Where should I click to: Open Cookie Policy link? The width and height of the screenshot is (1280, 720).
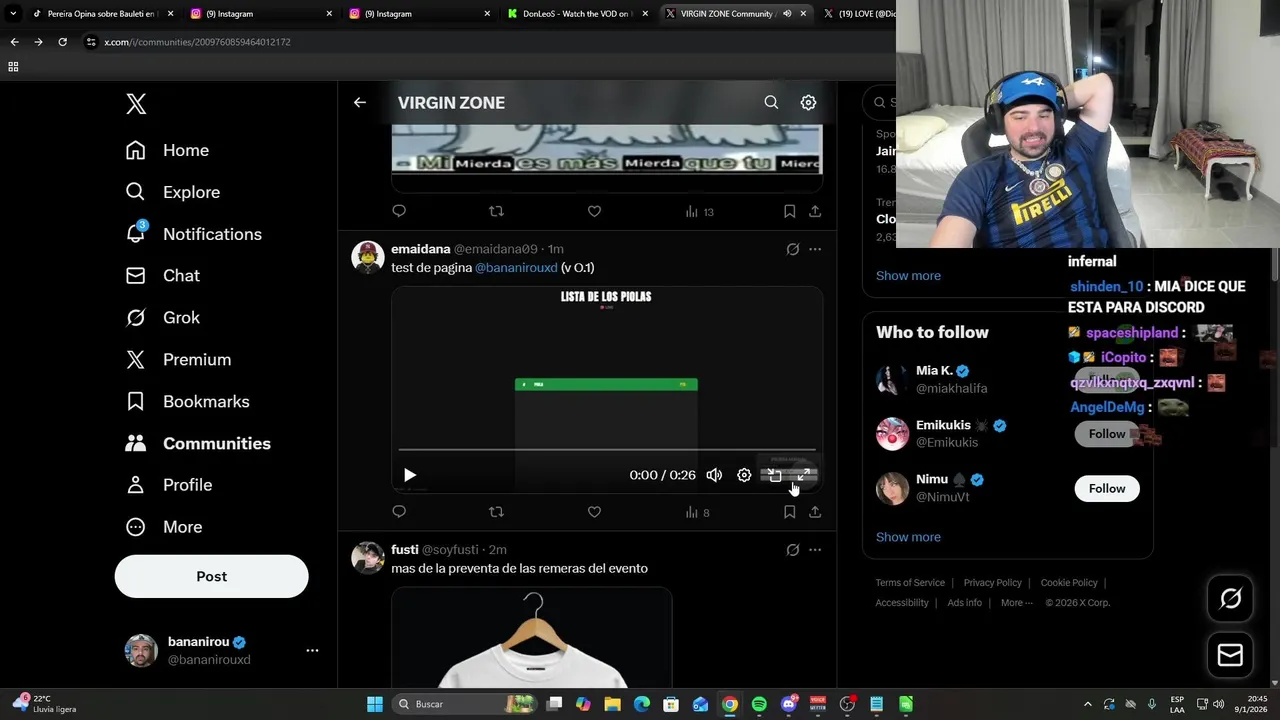click(1069, 583)
